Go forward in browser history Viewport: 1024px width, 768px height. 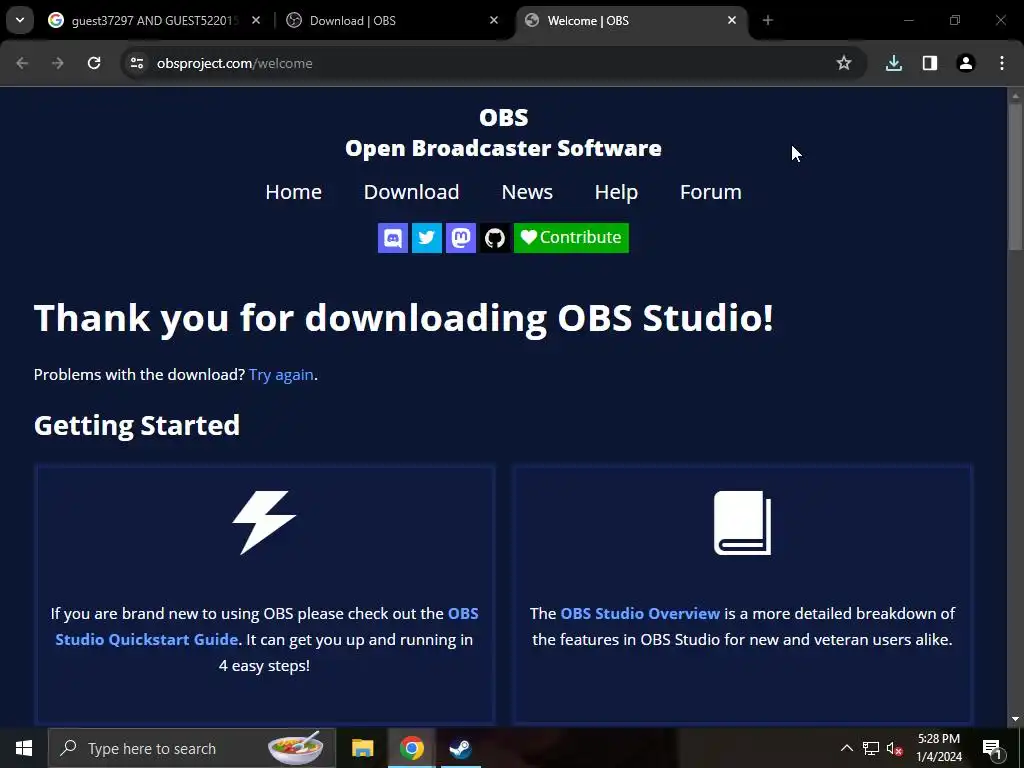point(58,63)
